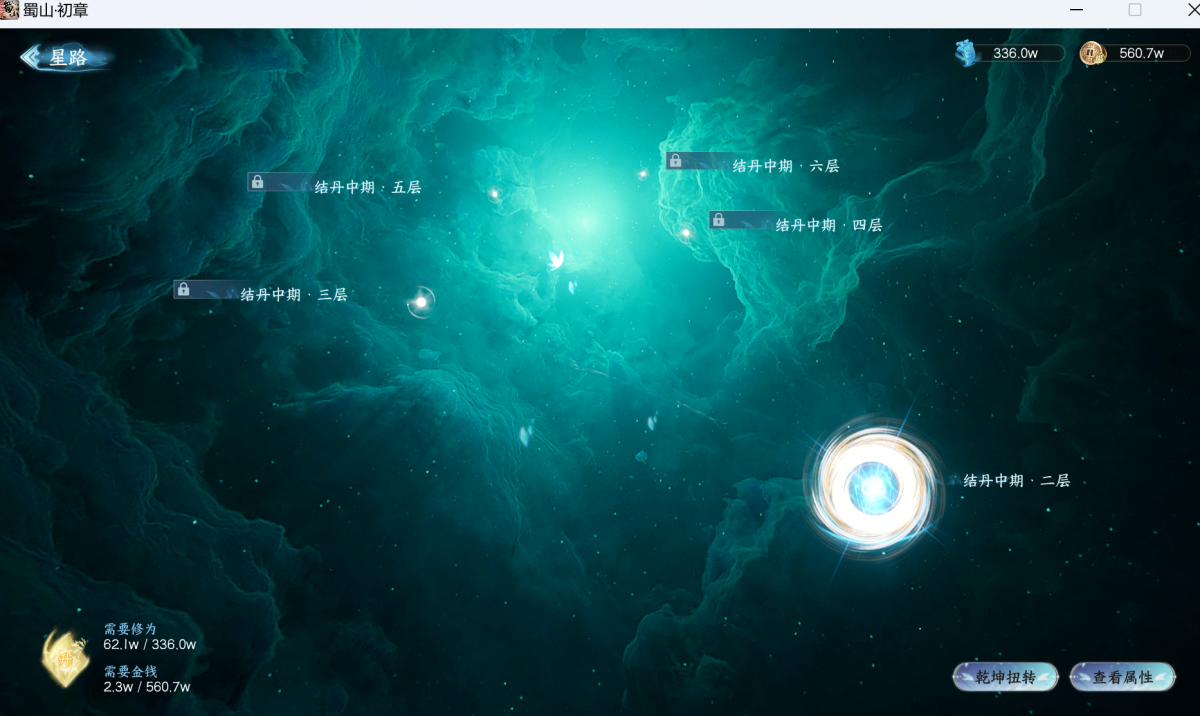The width and height of the screenshot is (1200, 716).
Task: Click lock icon for 结丹中期·六层
Action: pos(676,160)
